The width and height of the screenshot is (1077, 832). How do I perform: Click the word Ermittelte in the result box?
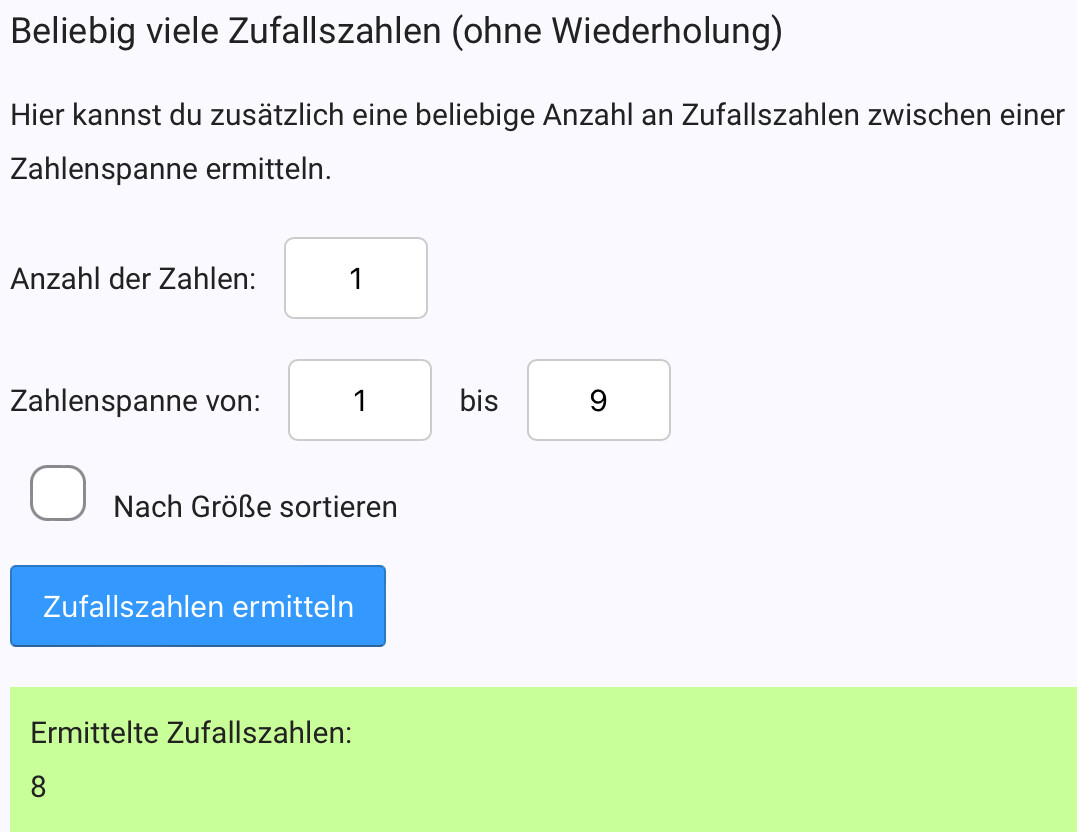95,733
